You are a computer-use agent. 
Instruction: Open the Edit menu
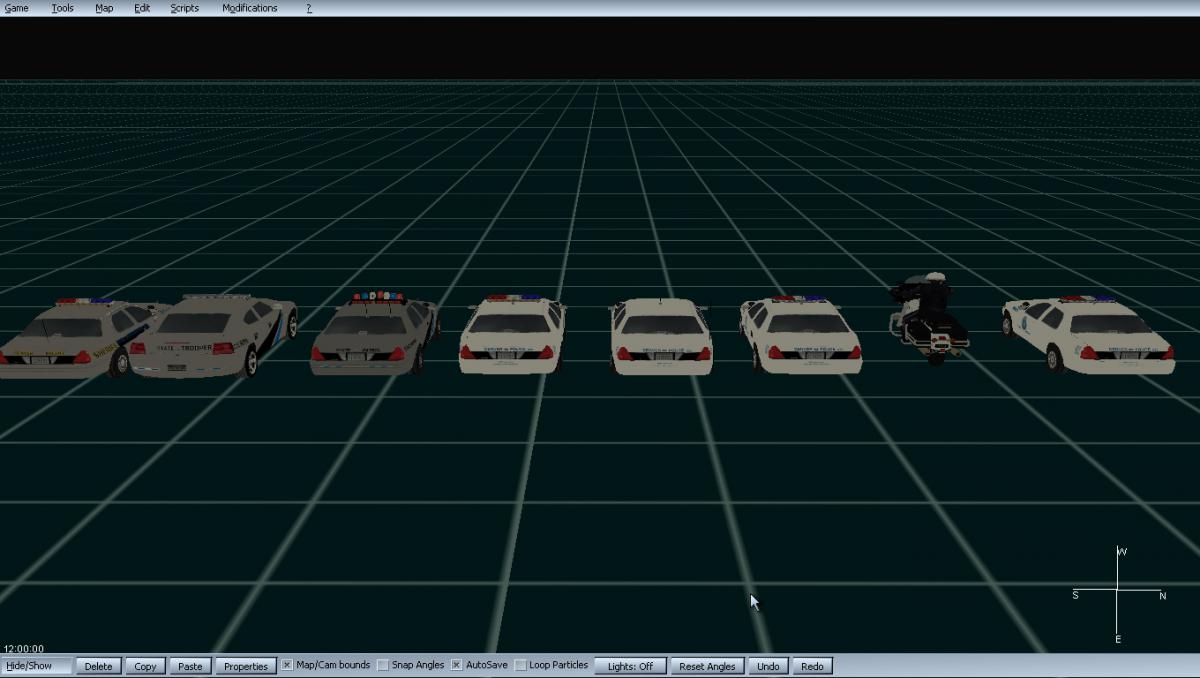[142, 8]
